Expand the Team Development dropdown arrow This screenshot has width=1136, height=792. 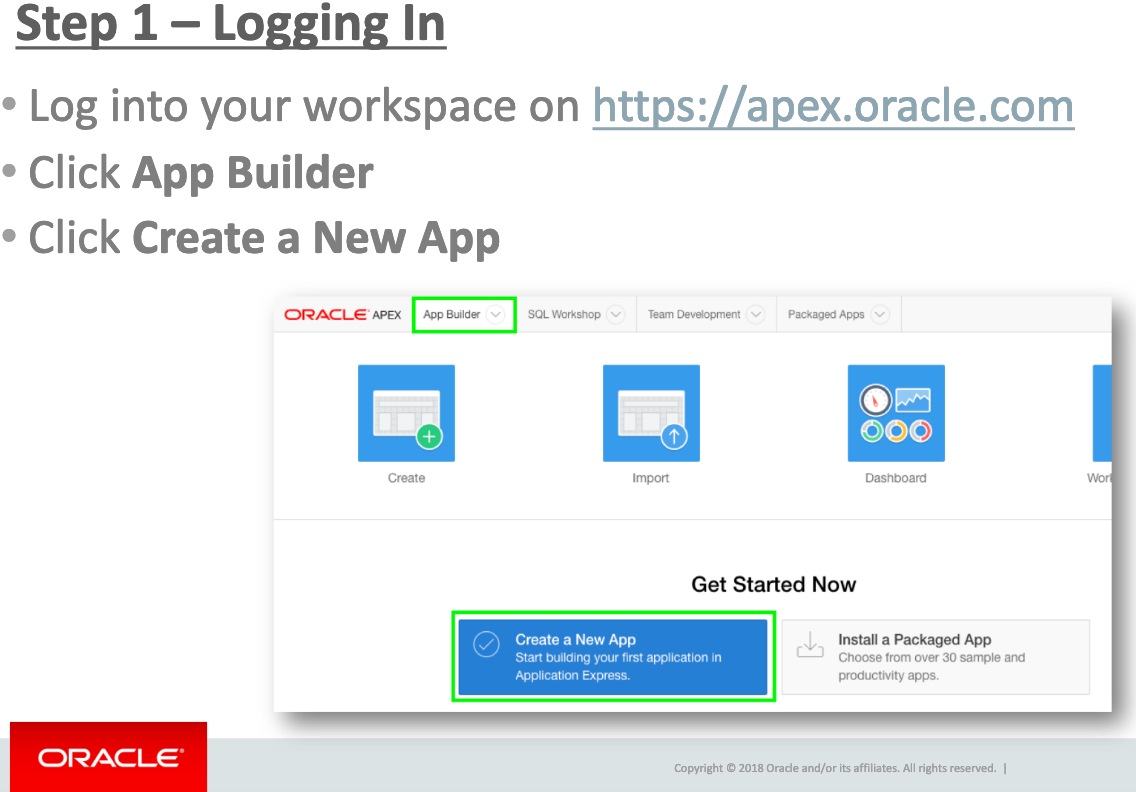[x=757, y=314]
